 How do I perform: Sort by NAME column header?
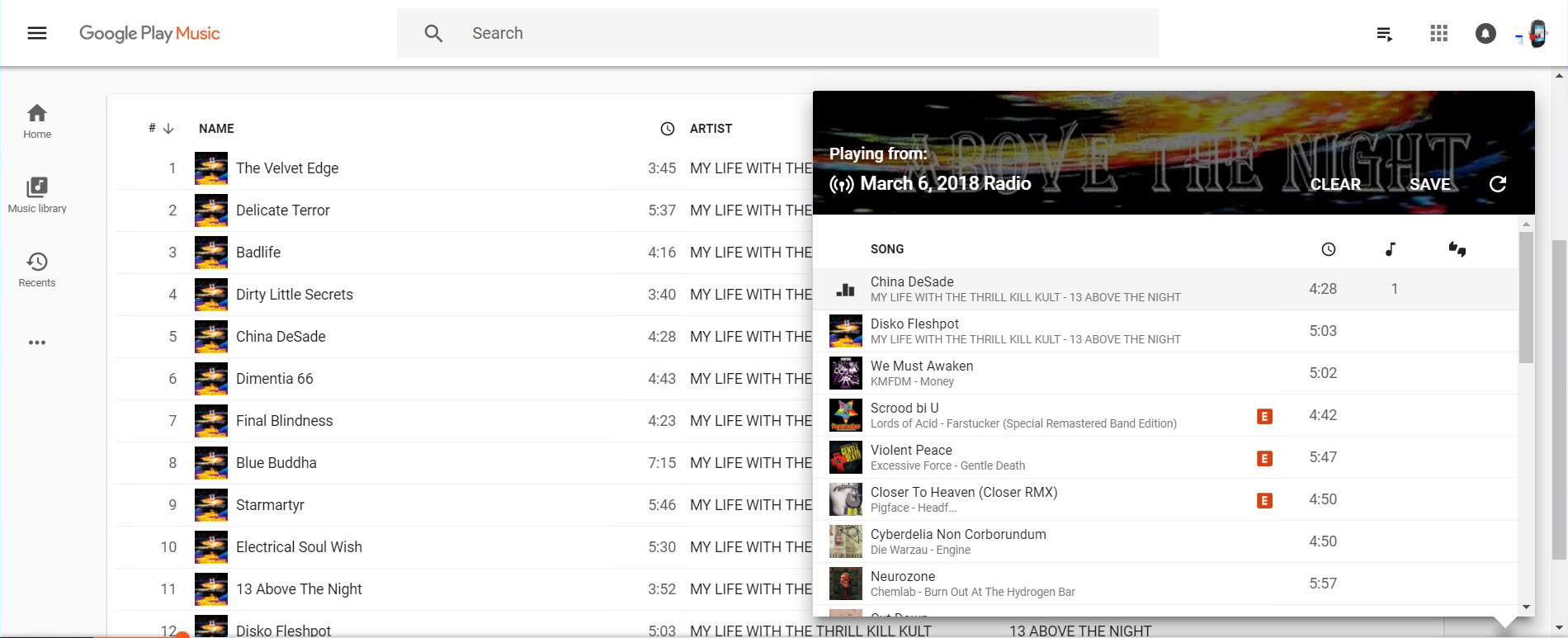click(x=216, y=128)
